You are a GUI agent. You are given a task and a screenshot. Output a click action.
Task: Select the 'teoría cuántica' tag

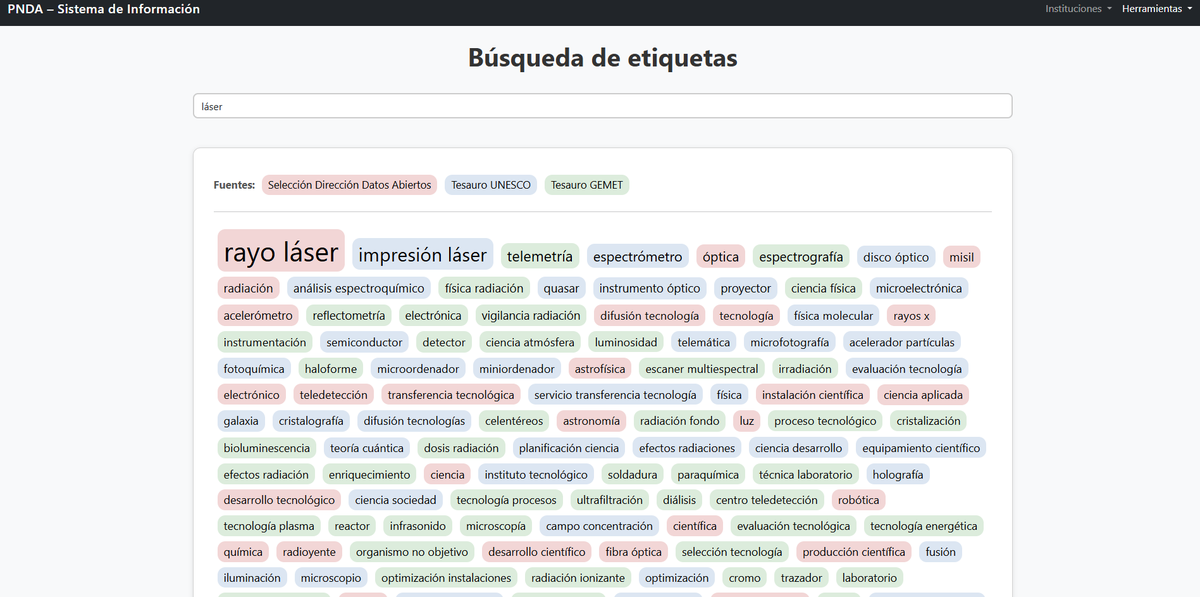click(367, 448)
